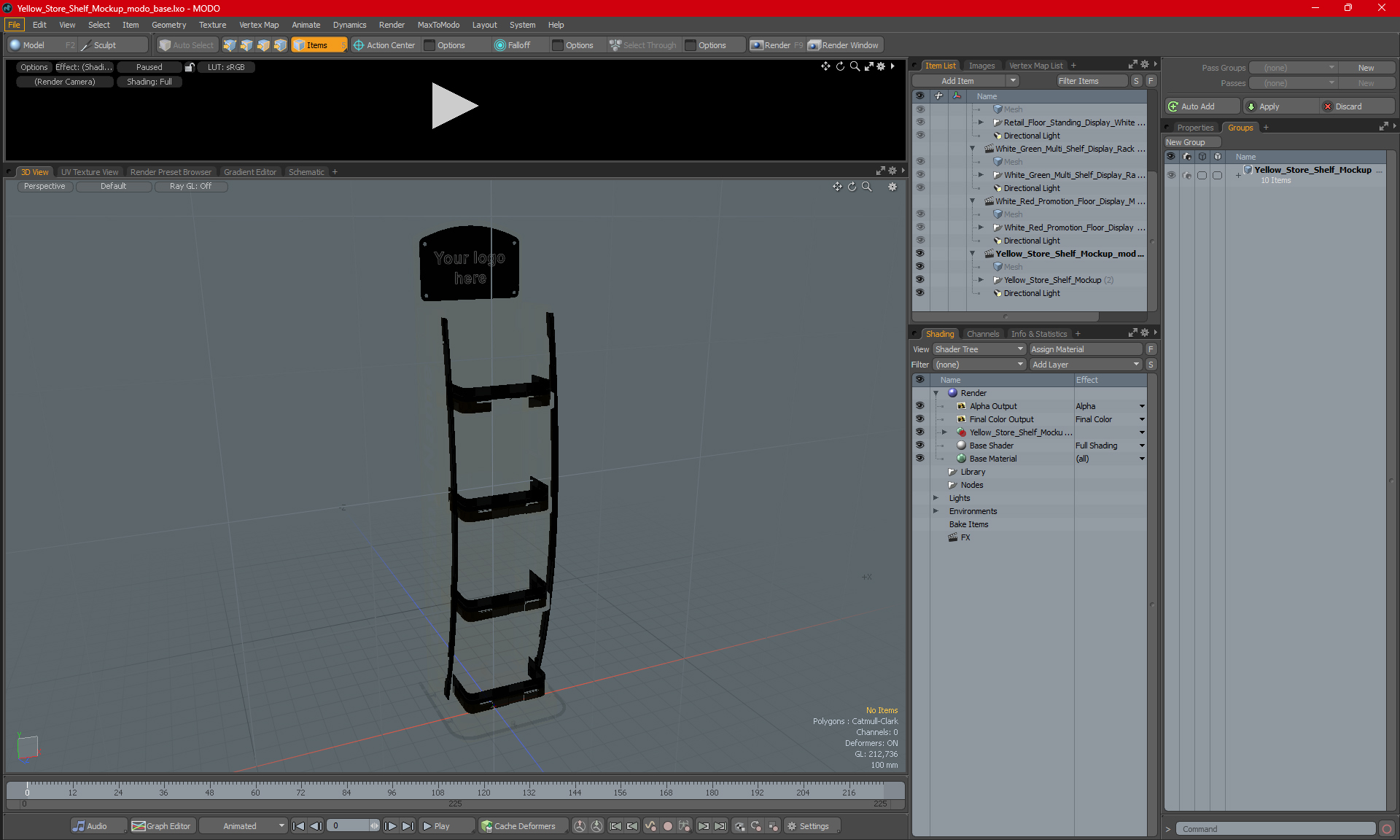The image size is (1400, 840).
Task: Switch to UV Texture View tab
Action: coord(90,172)
